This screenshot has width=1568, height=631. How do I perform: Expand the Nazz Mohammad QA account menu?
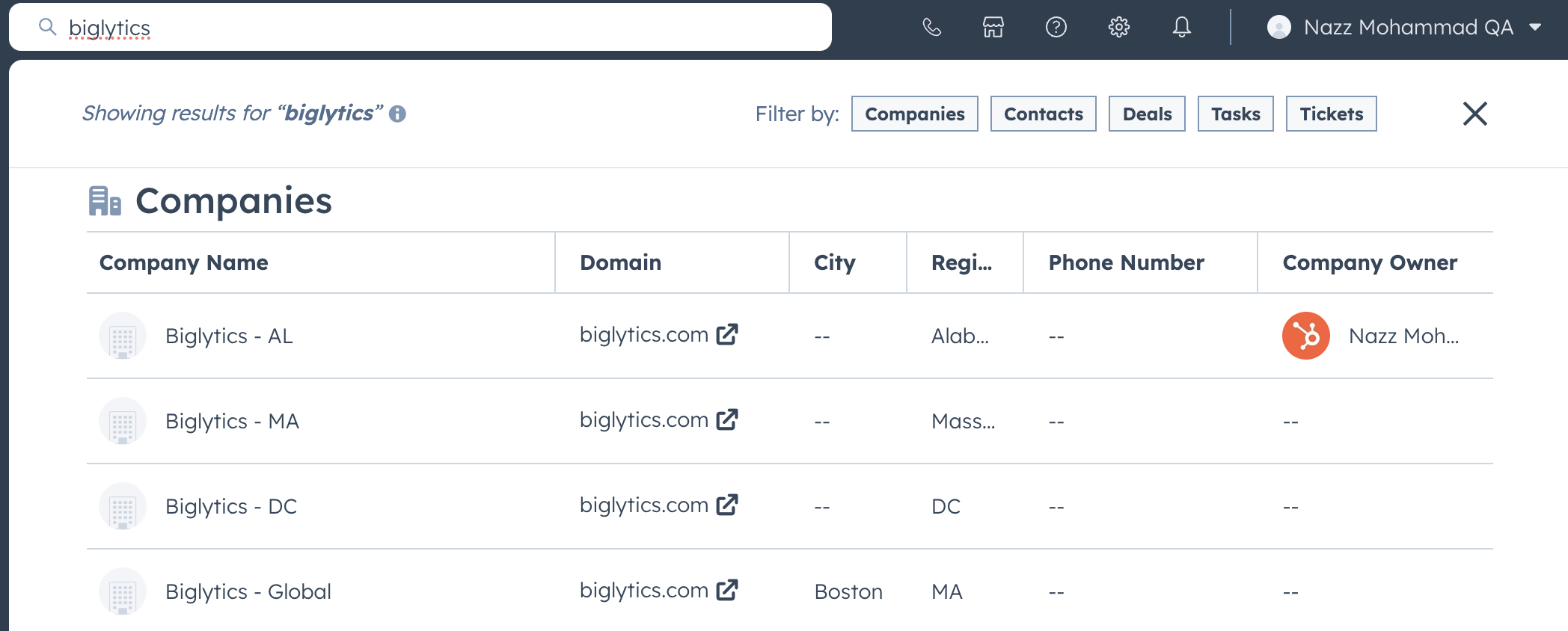[x=1404, y=28]
